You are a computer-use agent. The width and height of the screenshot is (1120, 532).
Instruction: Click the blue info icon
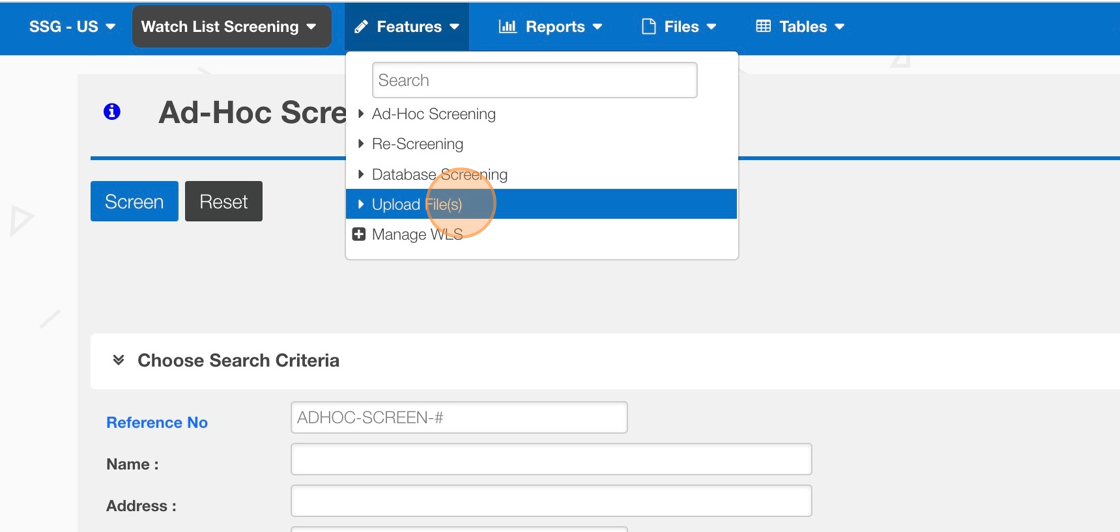tap(112, 112)
